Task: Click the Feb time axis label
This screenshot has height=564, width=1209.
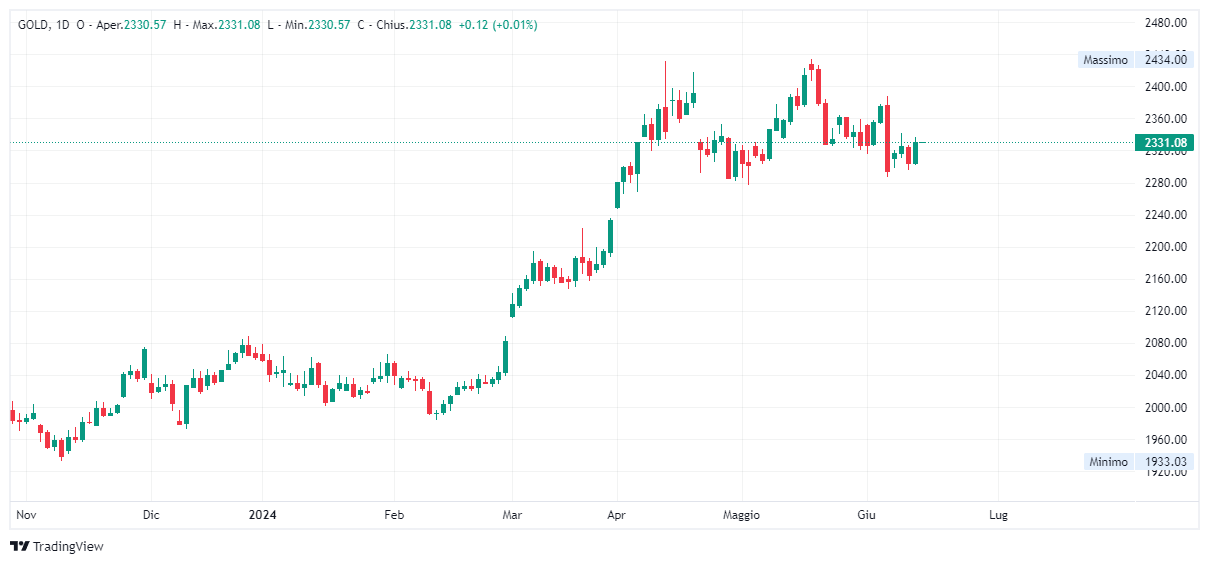Action: [x=394, y=516]
